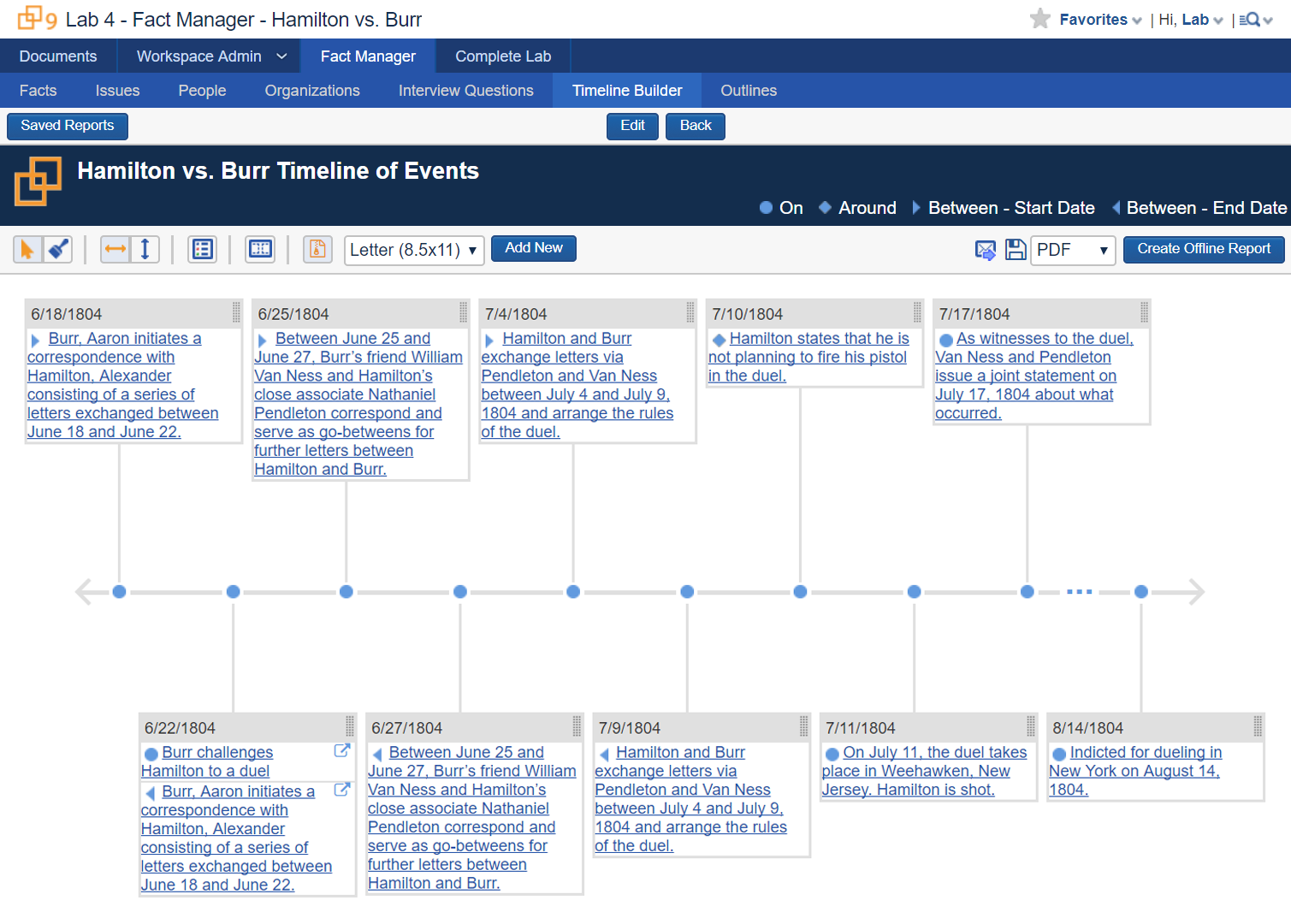Screen dimensions: 1291x924
Task: Toggle the 'Around' date type legend marker
Action: coord(826,207)
